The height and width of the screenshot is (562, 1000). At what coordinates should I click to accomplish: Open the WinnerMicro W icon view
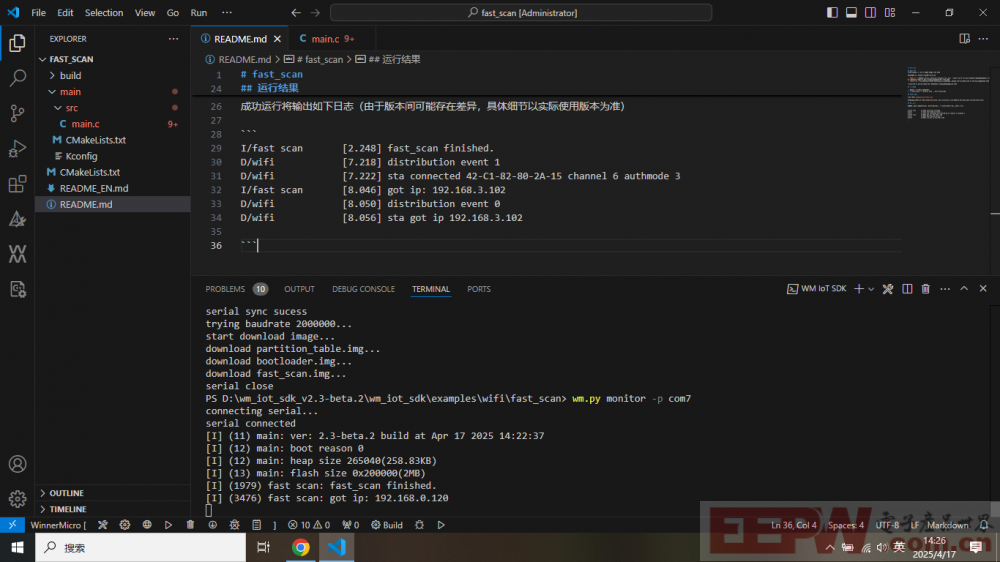[17, 254]
